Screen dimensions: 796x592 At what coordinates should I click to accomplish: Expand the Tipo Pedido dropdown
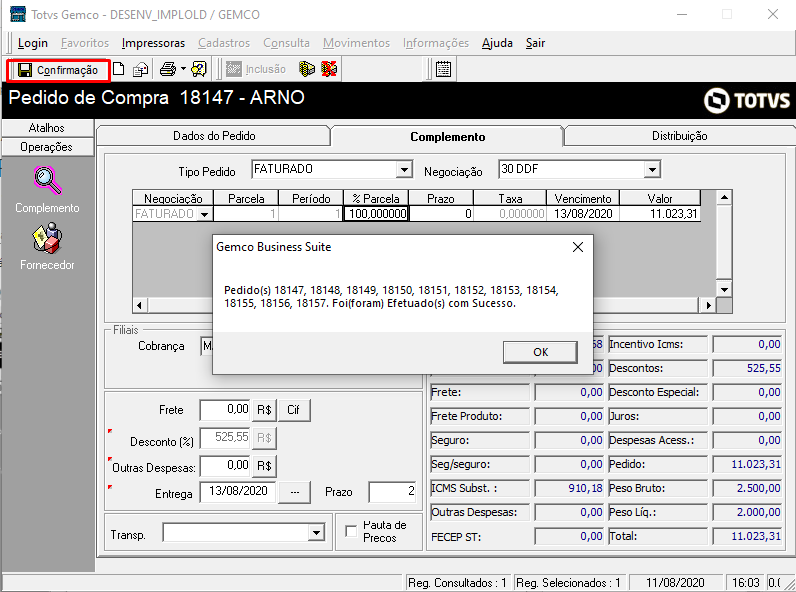[404, 169]
